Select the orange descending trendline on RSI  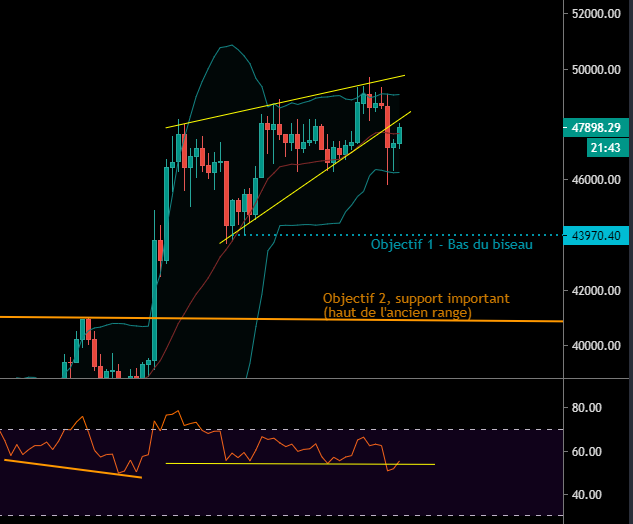pos(73,469)
